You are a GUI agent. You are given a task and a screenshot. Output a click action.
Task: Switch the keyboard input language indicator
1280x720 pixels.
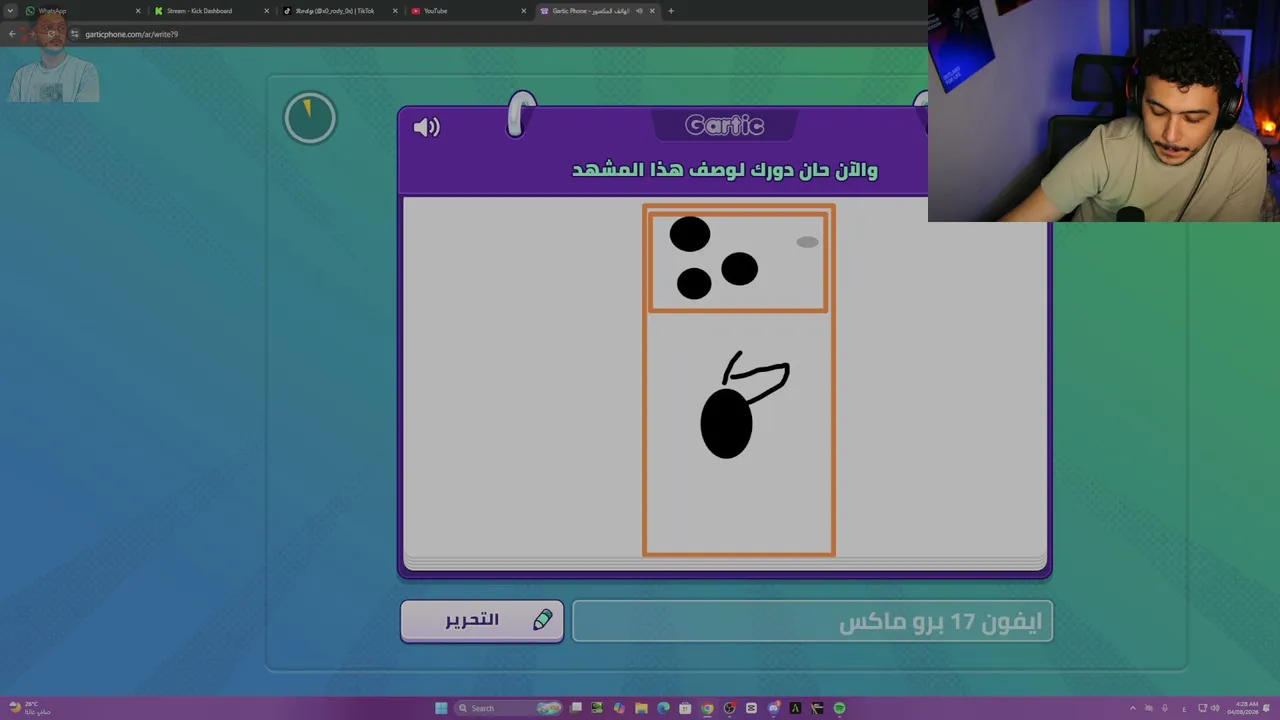point(1184,708)
